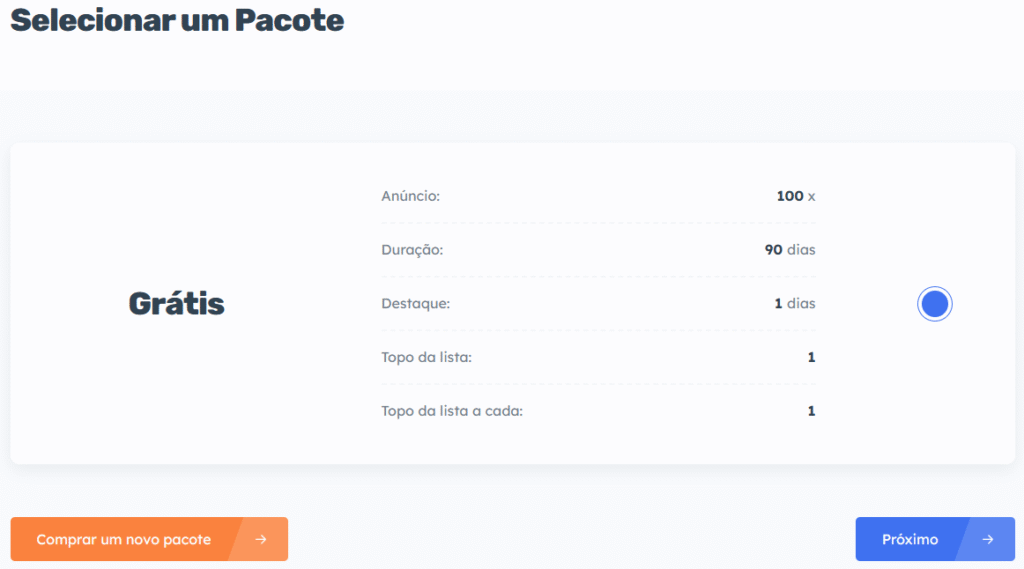Click the number 90 in the Duração row

click(773, 250)
